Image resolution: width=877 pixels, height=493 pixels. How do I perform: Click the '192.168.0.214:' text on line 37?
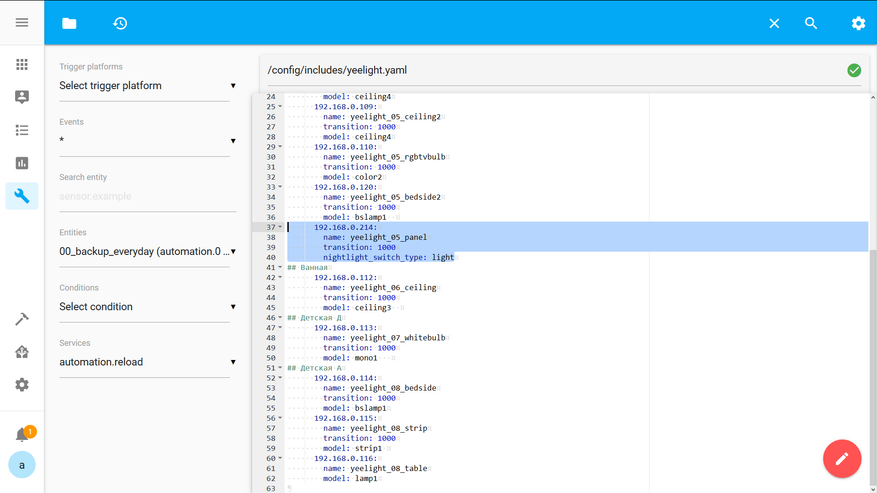coord(345,227)
